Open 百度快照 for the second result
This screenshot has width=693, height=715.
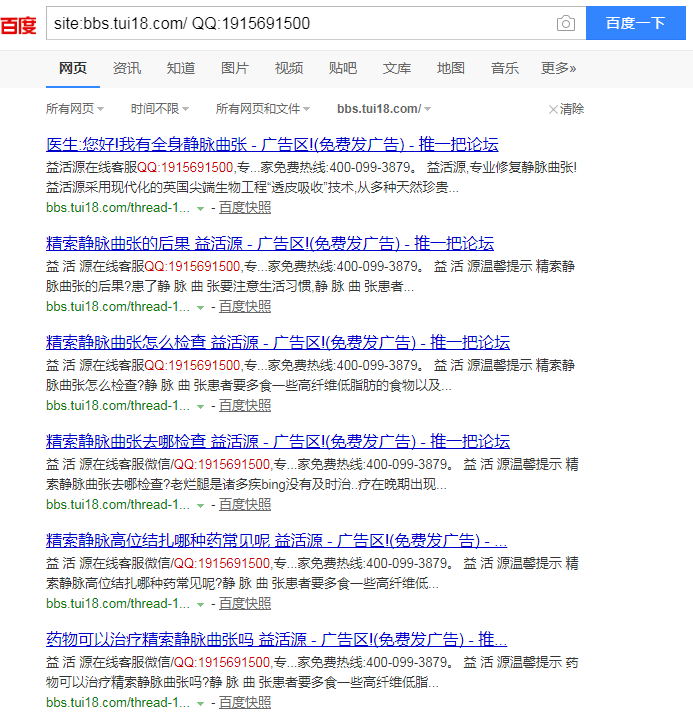[245, 306]
